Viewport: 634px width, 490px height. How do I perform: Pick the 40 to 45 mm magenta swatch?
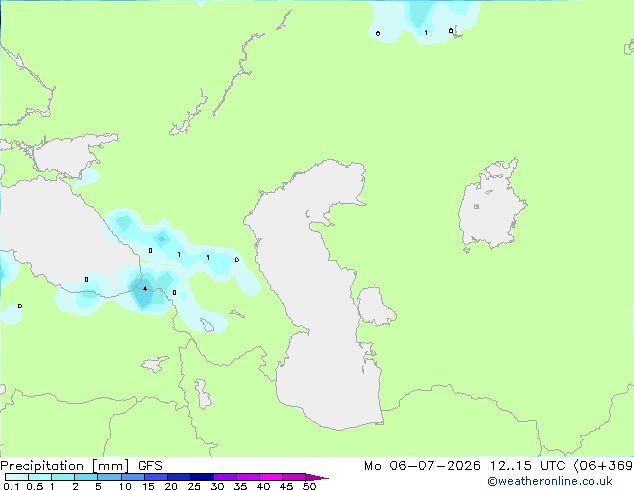(x=271, y=477)
